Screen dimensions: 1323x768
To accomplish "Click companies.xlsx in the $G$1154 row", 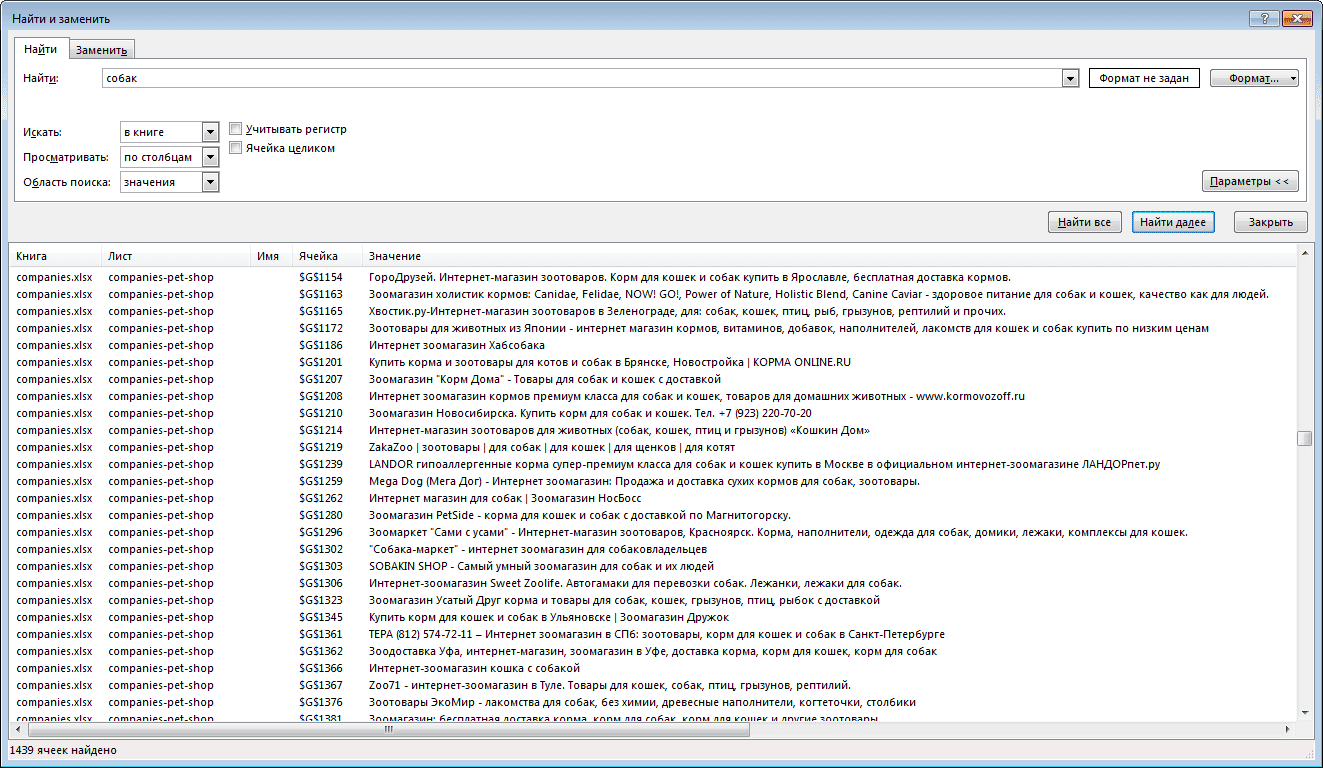I will (54, 277).
